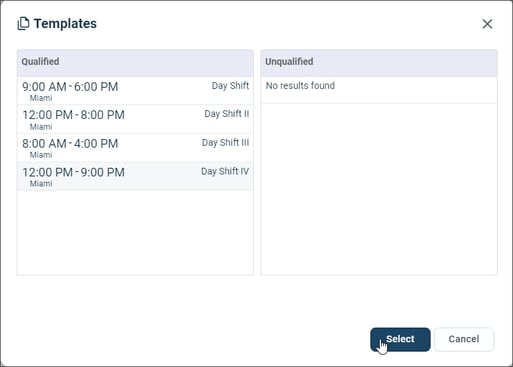Click Miami under the 9:00 AM shift

pos(41,98)
